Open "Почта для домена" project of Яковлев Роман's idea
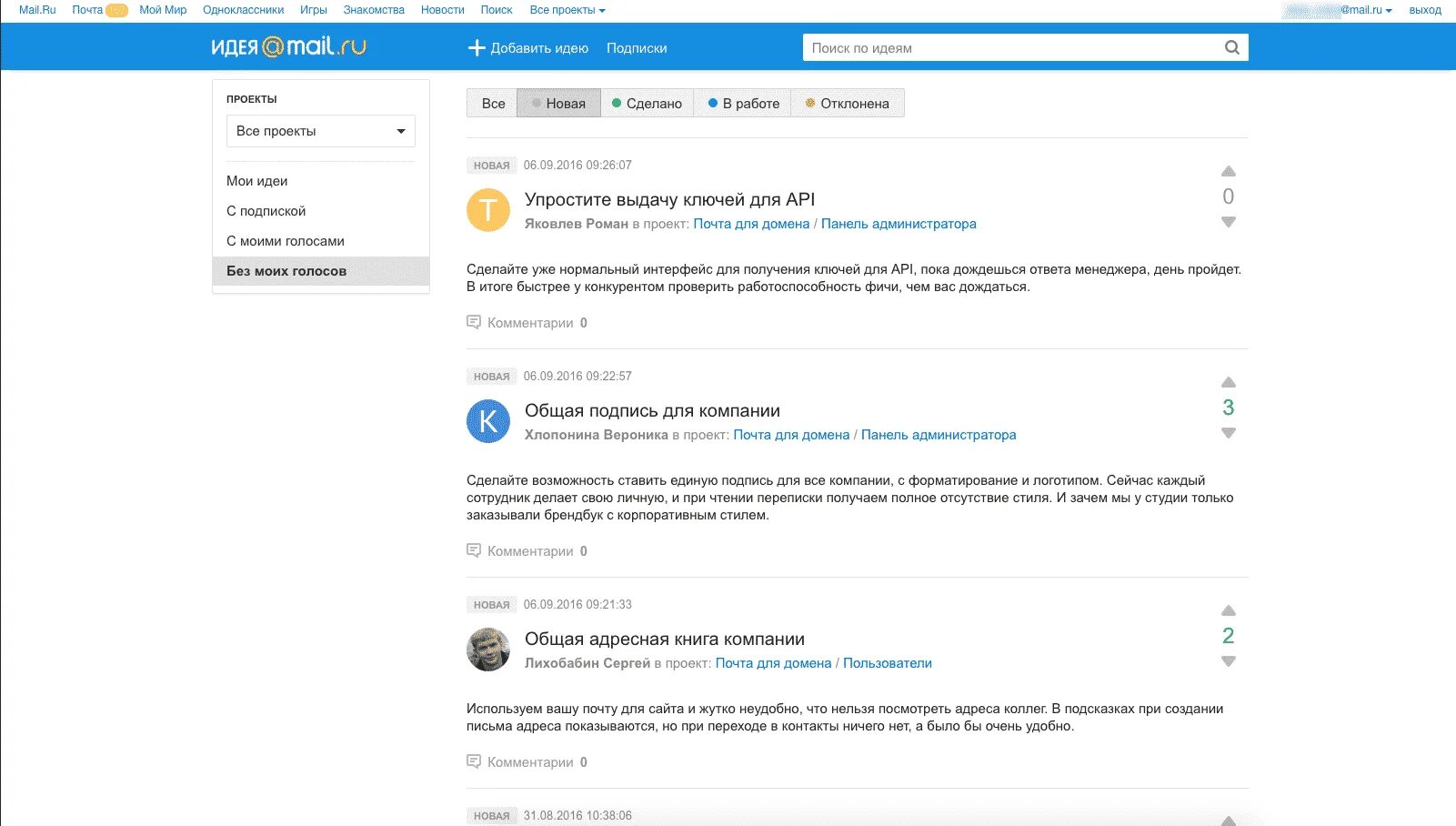The width and height of the screenshot is (1456, 826). click(751, 224)
